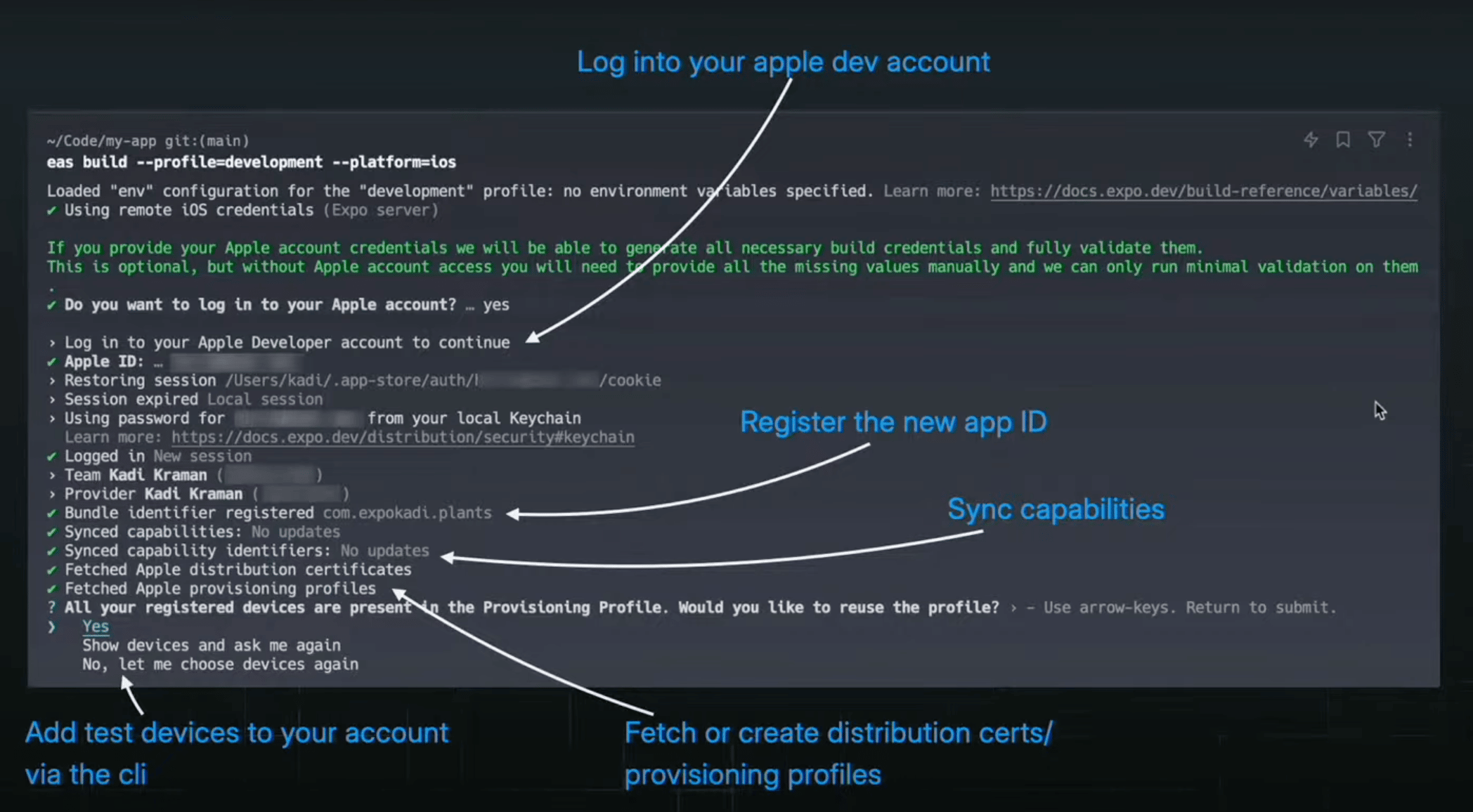Viewport: 1473px width, 812px height.
Task: Click the lightning bolt icon in terminal block
Action: 1311,140
